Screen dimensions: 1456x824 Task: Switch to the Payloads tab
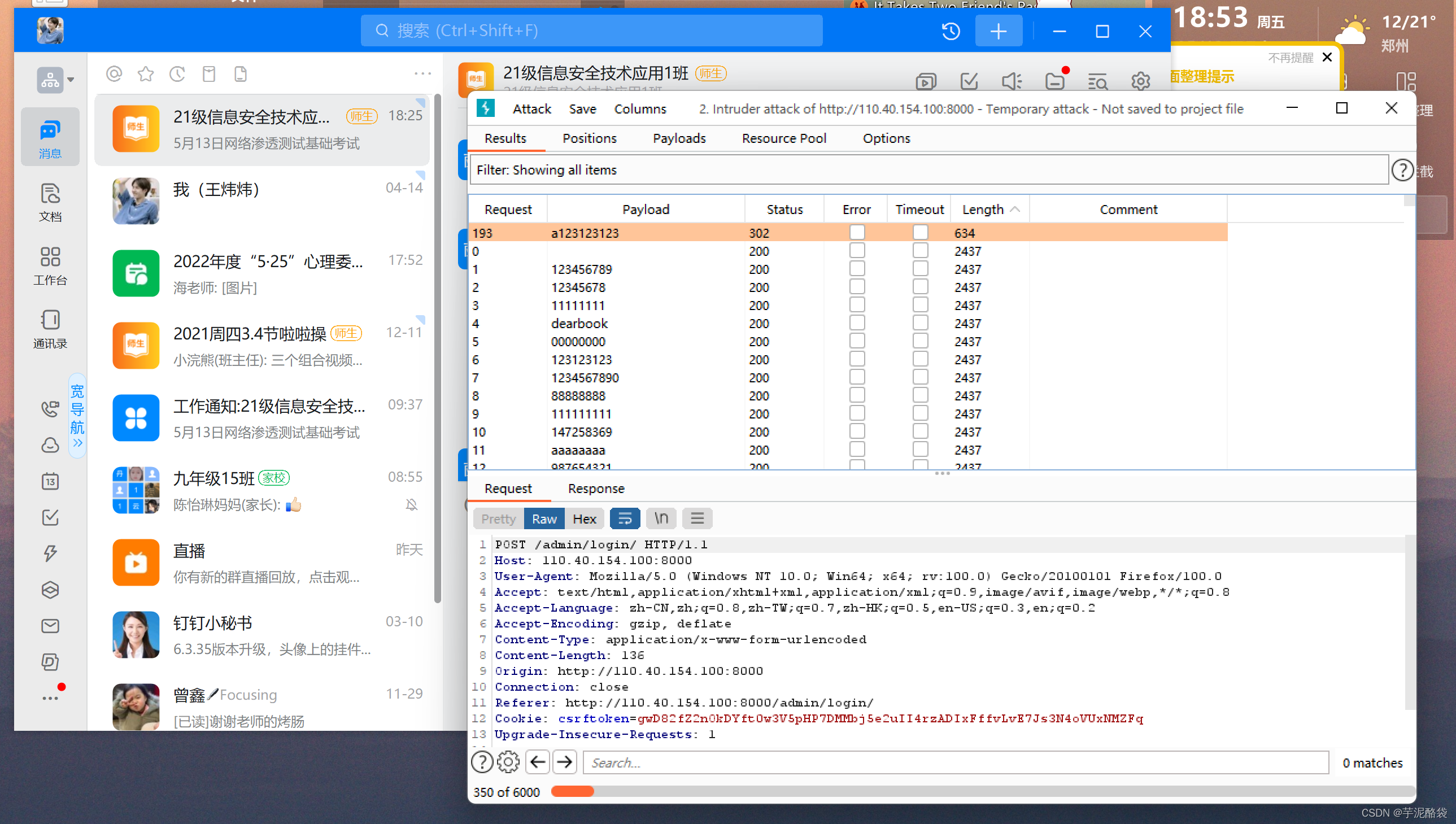tap(679, 139)
